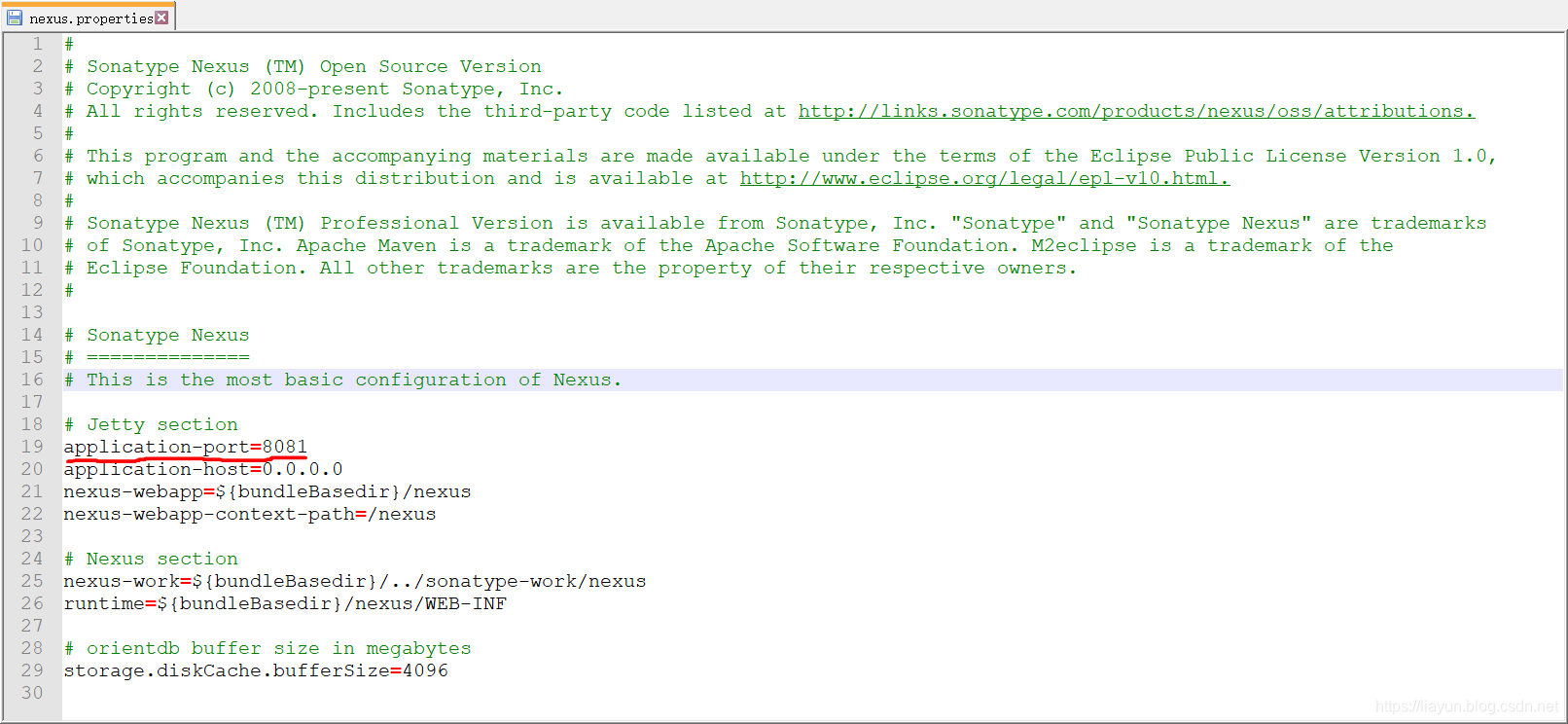Click the nexus-webapp=${bundleBasedir}/nexus line
This screenshot has width=1568, height=724.
point(267,491)
